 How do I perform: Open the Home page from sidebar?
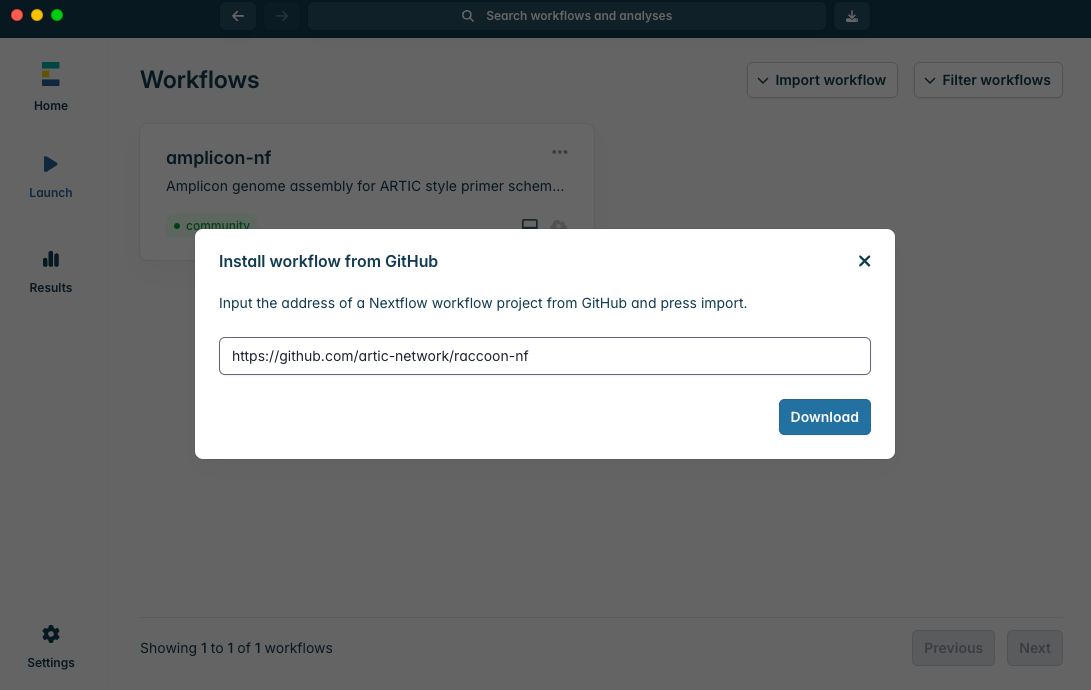(51, 86)
